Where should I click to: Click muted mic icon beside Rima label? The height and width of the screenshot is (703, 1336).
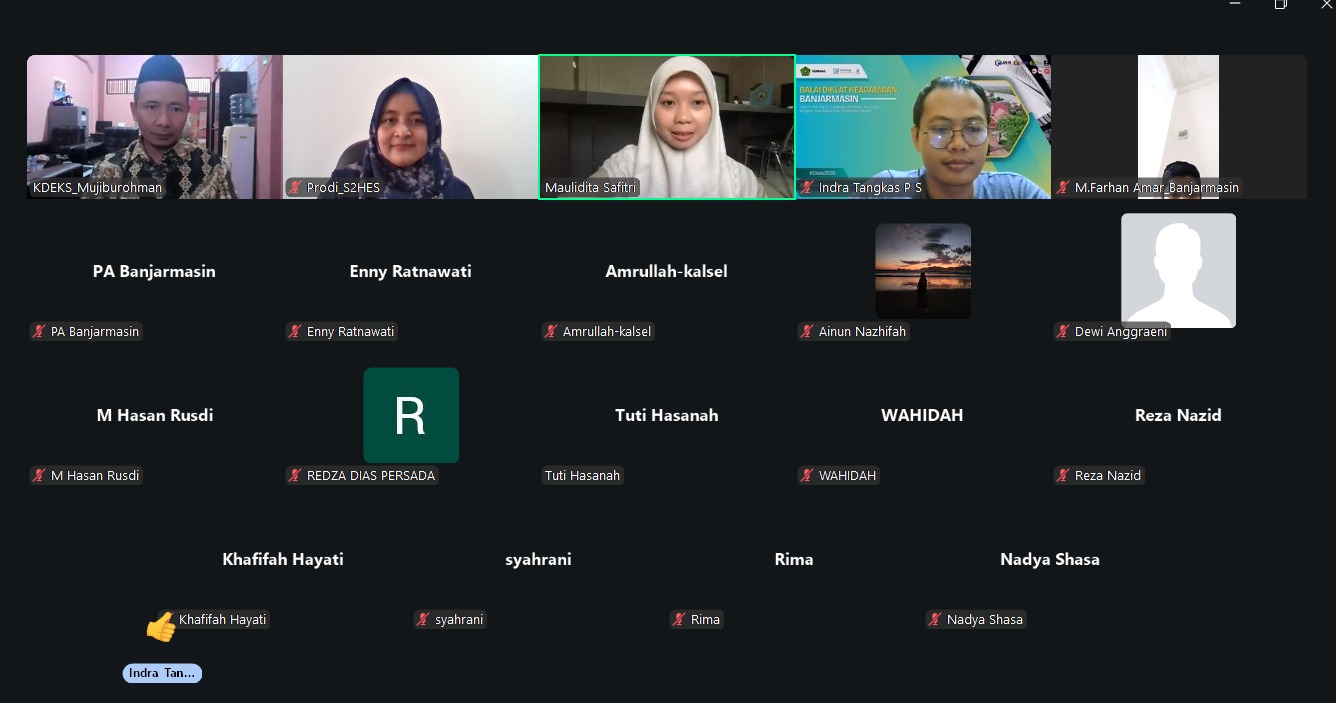coord(679,620)
